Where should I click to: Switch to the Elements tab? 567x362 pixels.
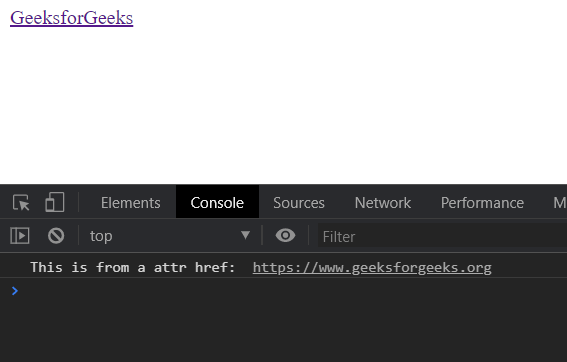click(131, 203)
